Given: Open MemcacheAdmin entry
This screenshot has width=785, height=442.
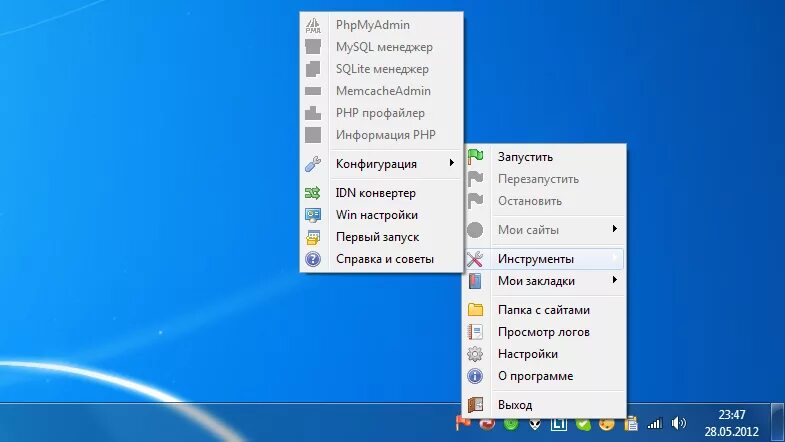Looking at the screenshot, I should coord(381,91).
